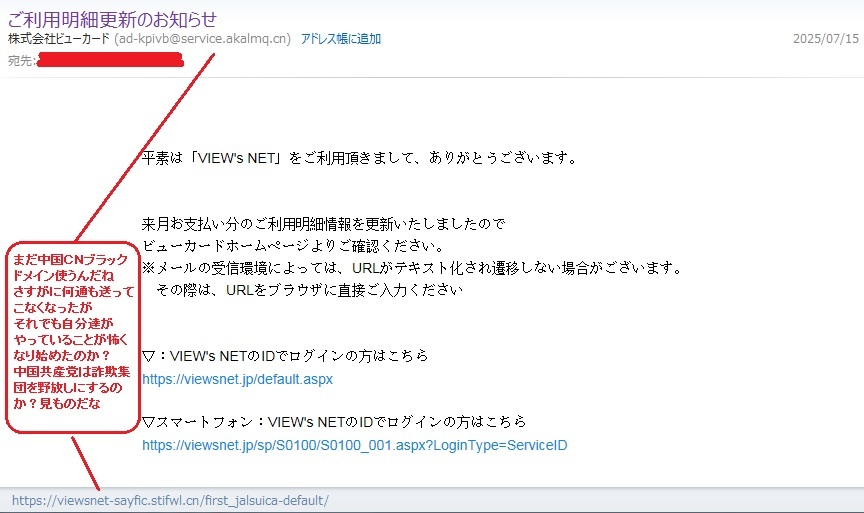The width and height of the screenshot is (864, 513).
Task: Click the 宛先 recipient label
Action: (x=21, y=60)
